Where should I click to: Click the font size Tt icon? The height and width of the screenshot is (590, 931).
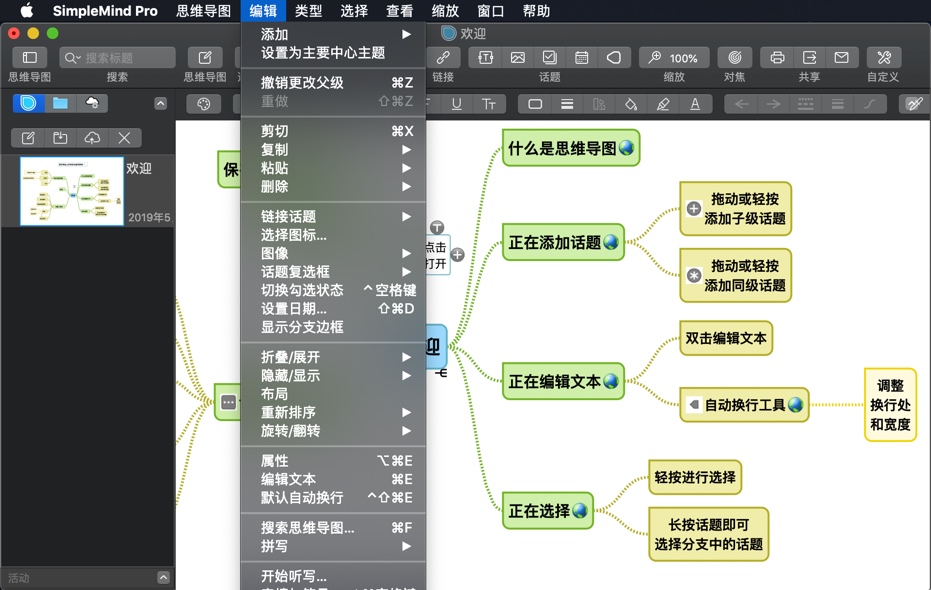tap(489, 104)
